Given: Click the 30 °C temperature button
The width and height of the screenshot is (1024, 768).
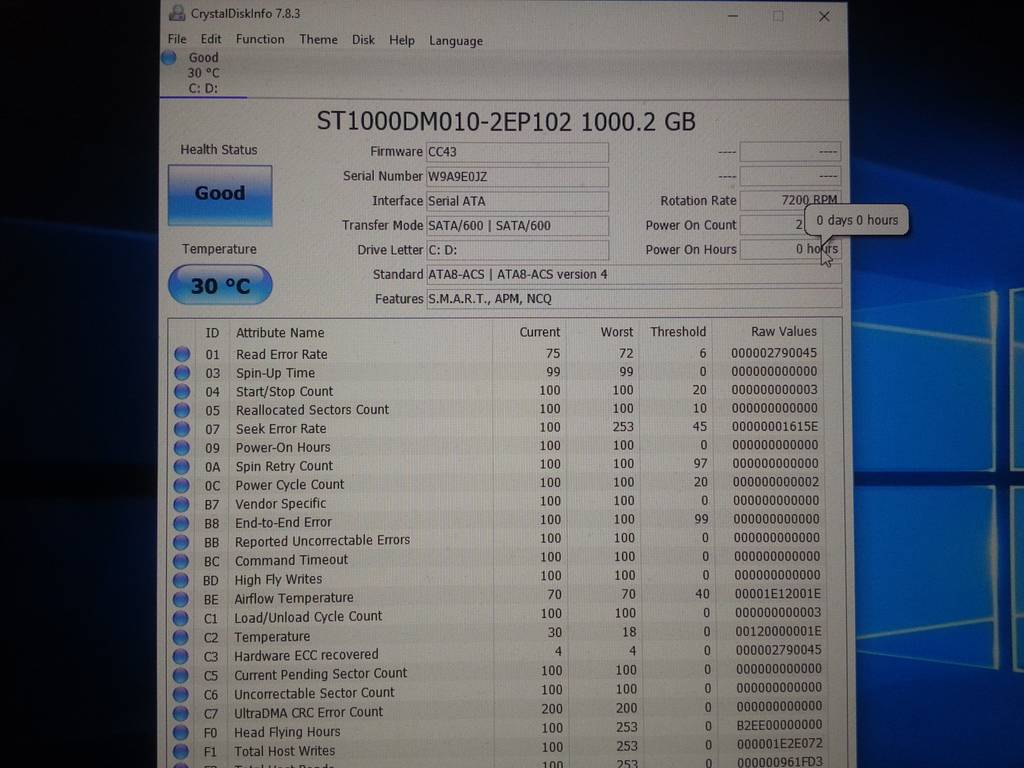Looking at the screenshot, I should (x=220, y=285).
